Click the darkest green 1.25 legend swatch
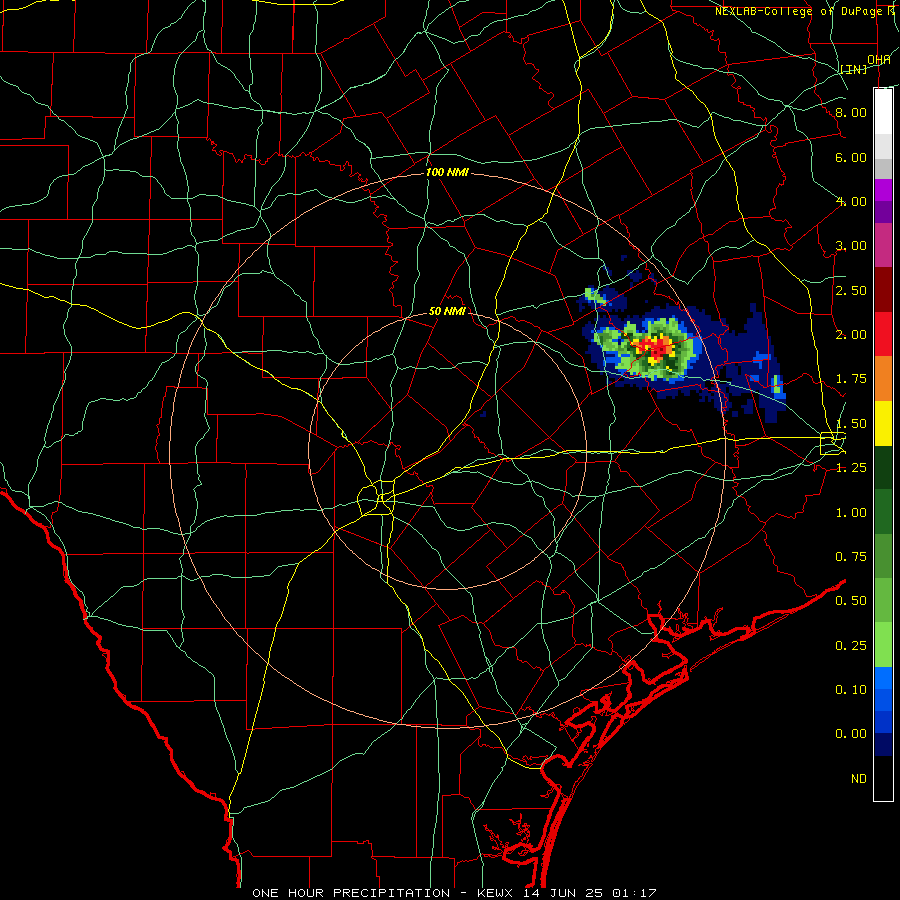Image resolution: width=900 pixels, height=900 pixels. pos(883,467)
